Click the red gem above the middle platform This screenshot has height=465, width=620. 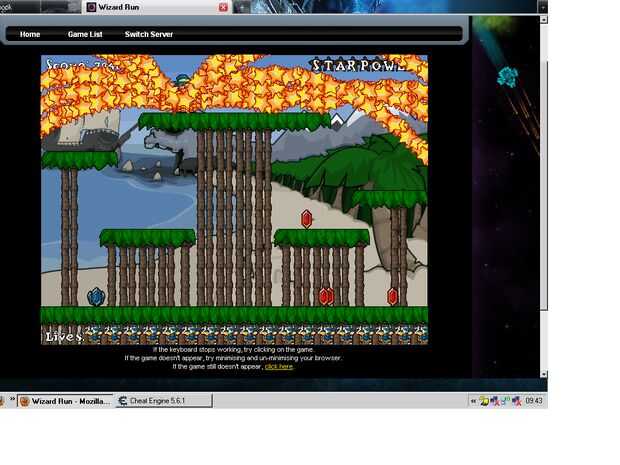[x=306, y=219]
